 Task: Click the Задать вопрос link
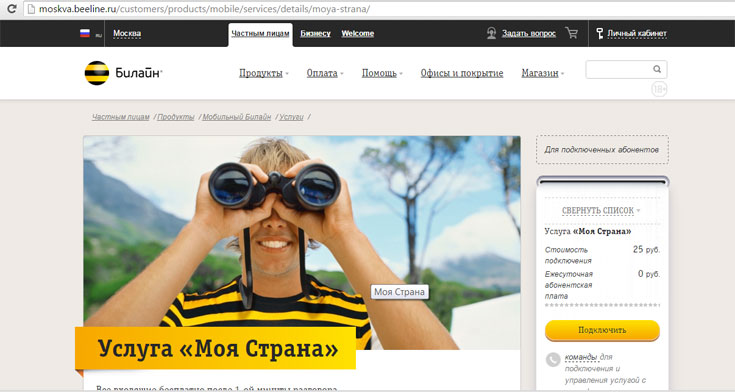(x=529, y=33)
